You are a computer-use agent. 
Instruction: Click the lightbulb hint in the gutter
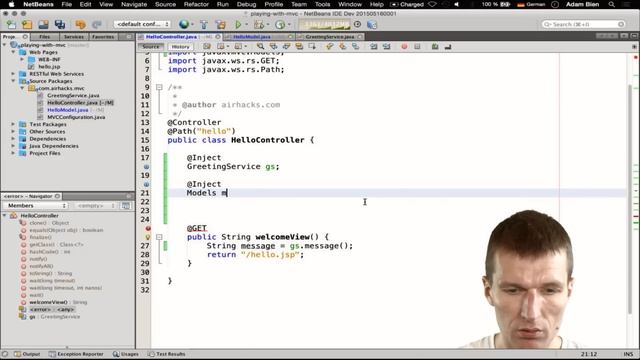pos(148,237)
